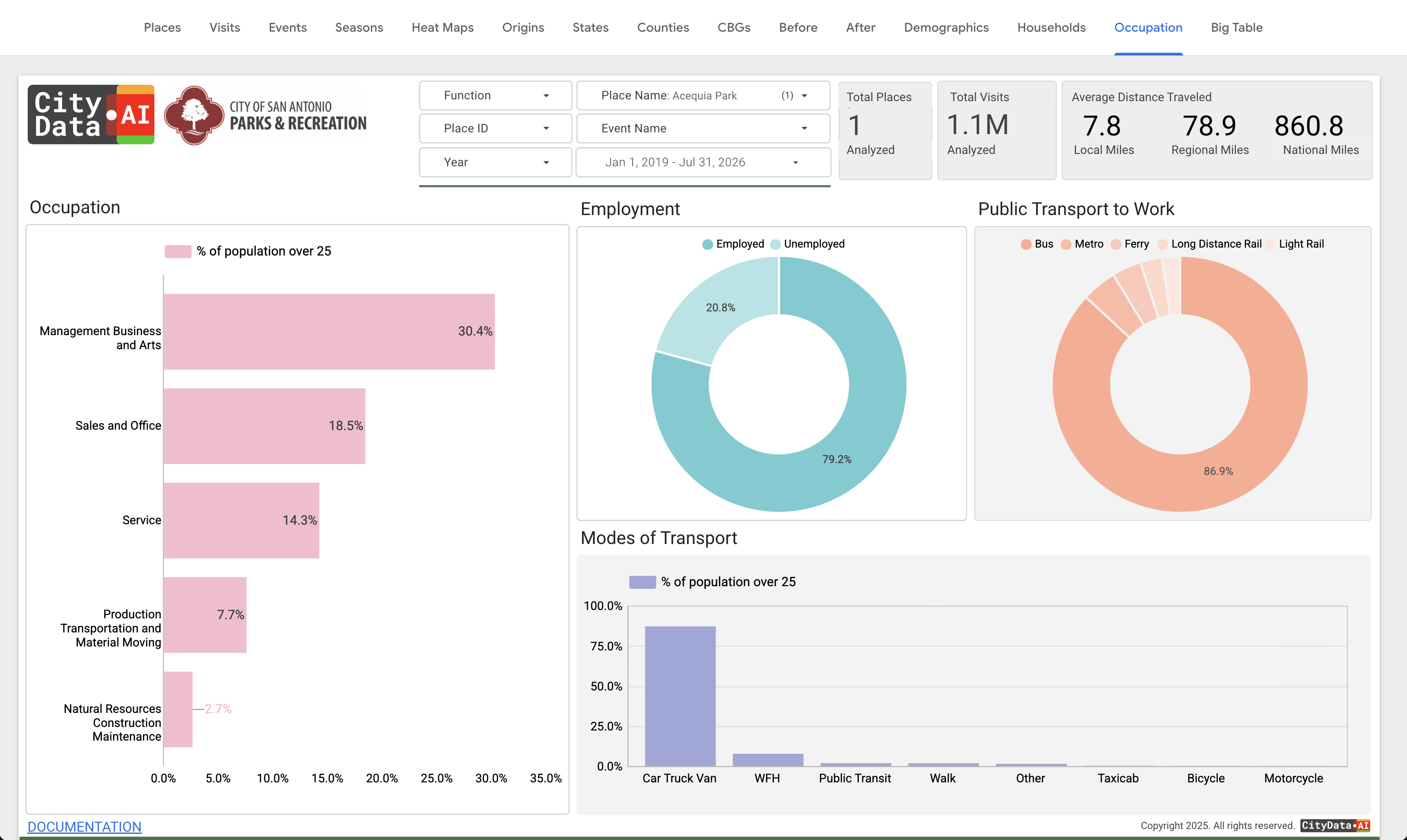Click the Ferry legend swatch
The height and width of the screenshot is (840, 1407).
(1116, 245)
